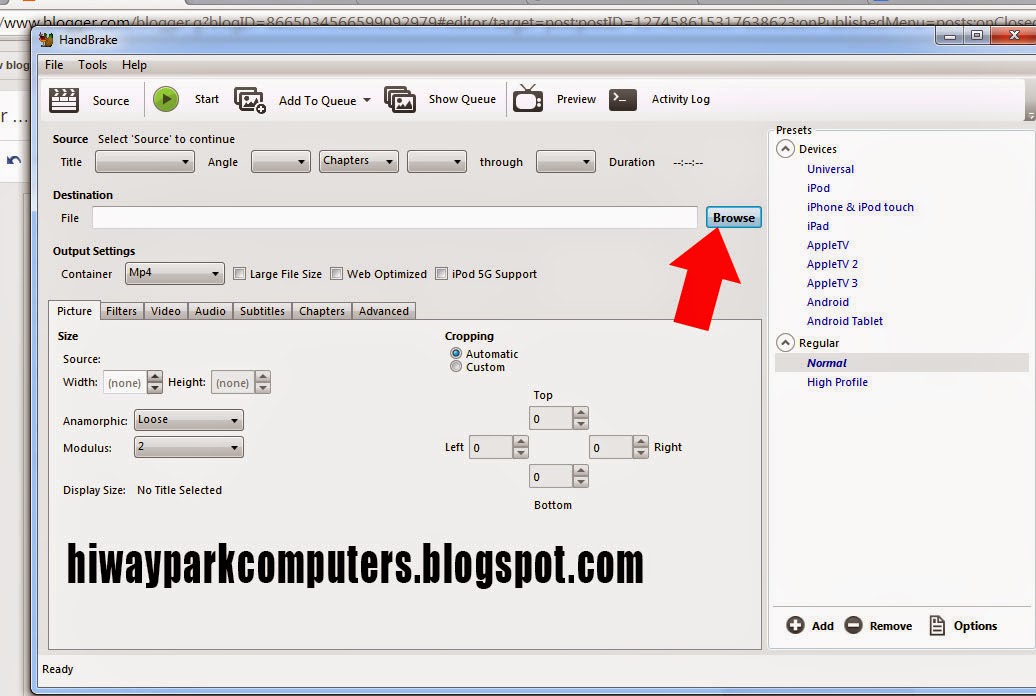This screenshot has width=1036, height=696.
Task: Select the High Profile preset
Action: point(837,382)
